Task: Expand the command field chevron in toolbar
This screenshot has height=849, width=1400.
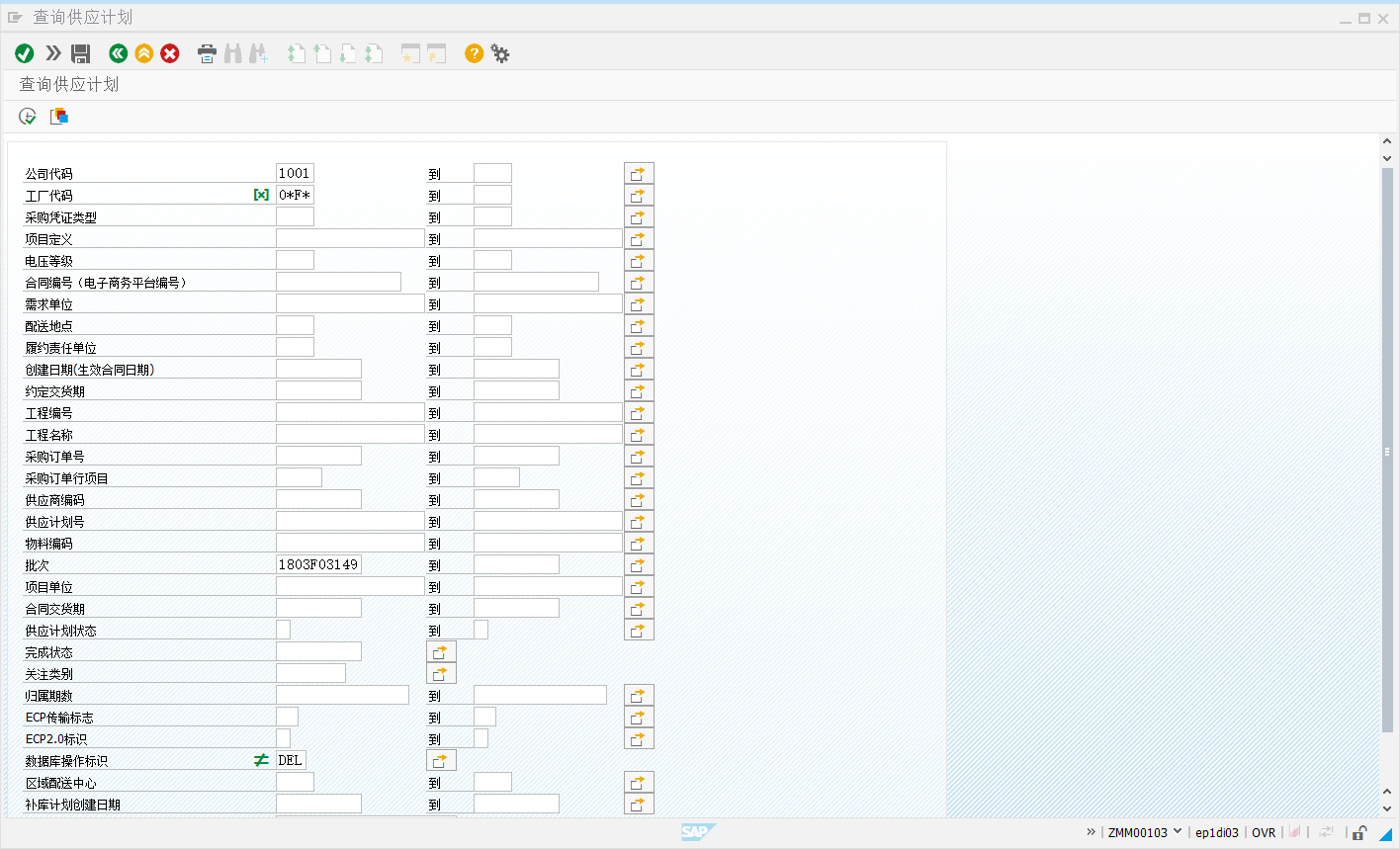Action: point(53,53)
